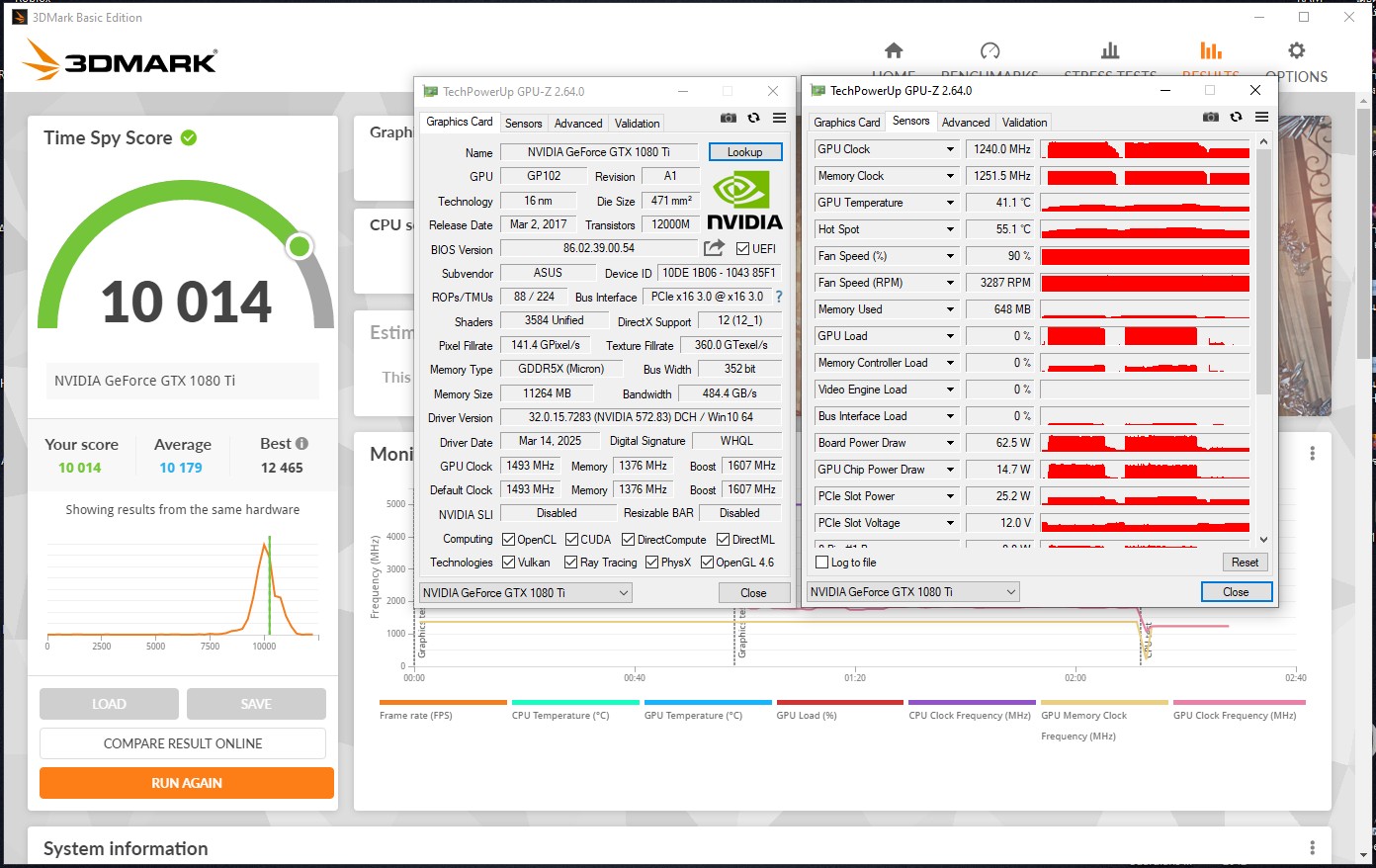Click GPU-Z title bar icon of left window

(430, 91)
